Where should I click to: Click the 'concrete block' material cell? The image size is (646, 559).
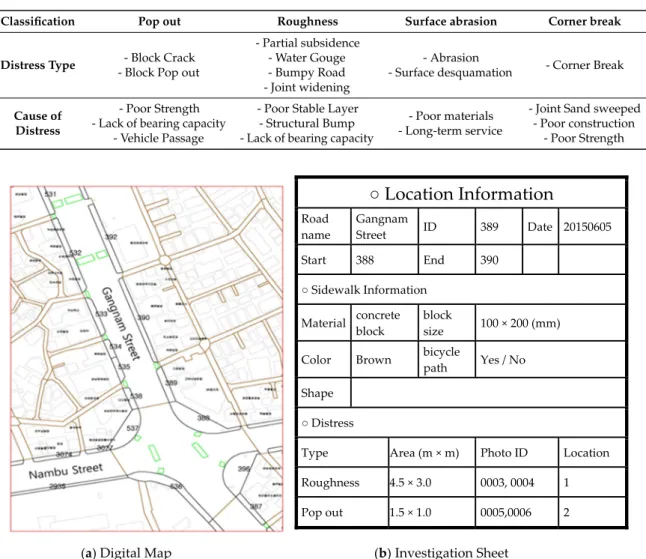tap(384, 323)
